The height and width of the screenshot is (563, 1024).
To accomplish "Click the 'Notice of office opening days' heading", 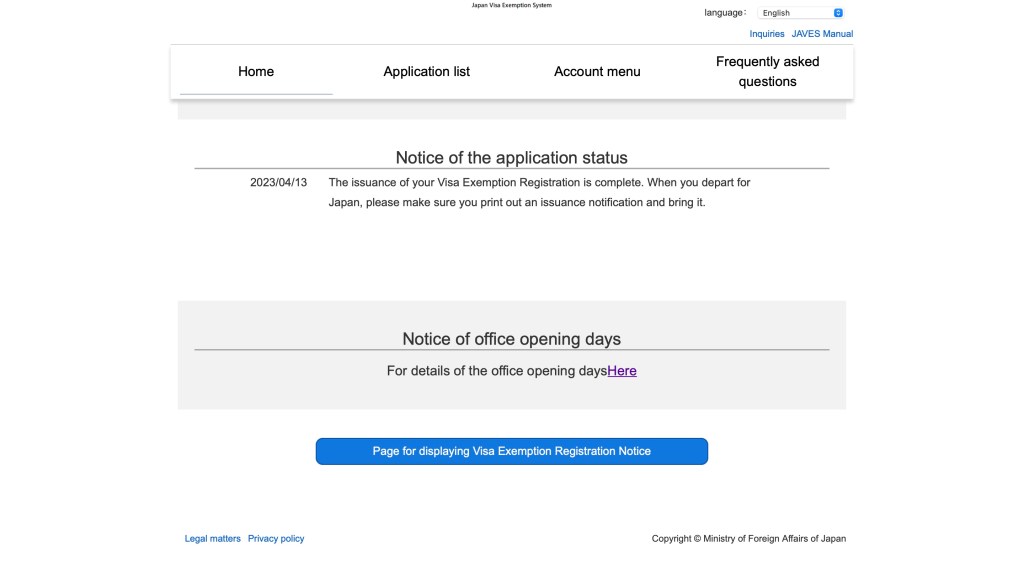I will tap(511, 339).
